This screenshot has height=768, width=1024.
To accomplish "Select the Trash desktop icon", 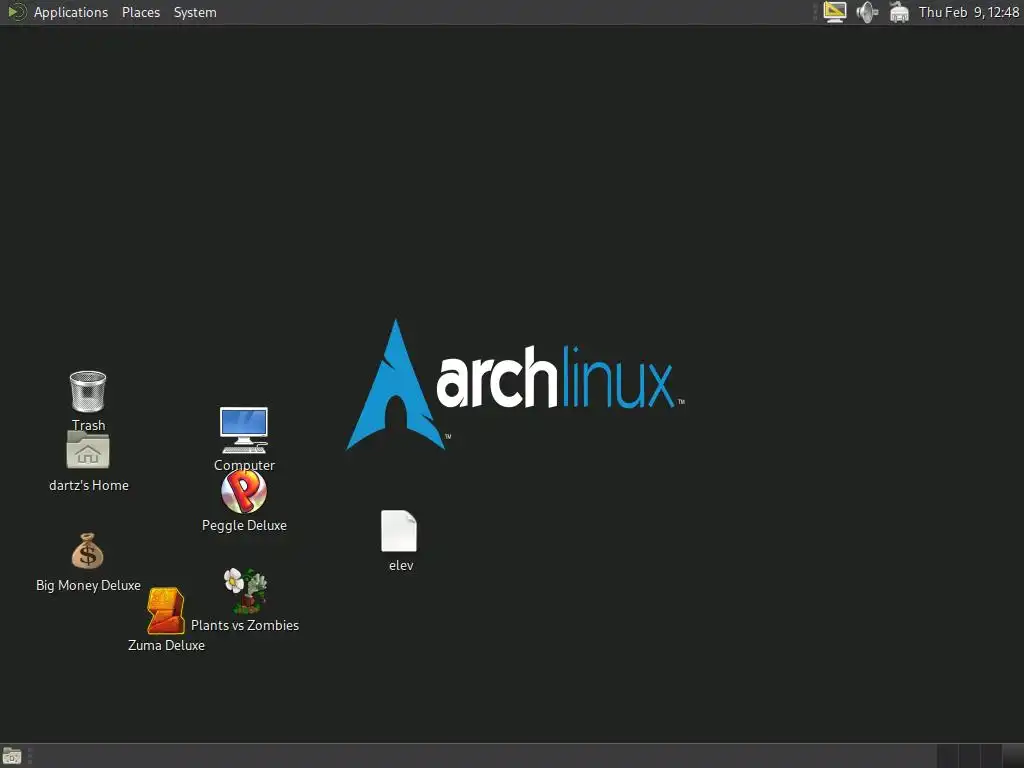I will 88,392.
